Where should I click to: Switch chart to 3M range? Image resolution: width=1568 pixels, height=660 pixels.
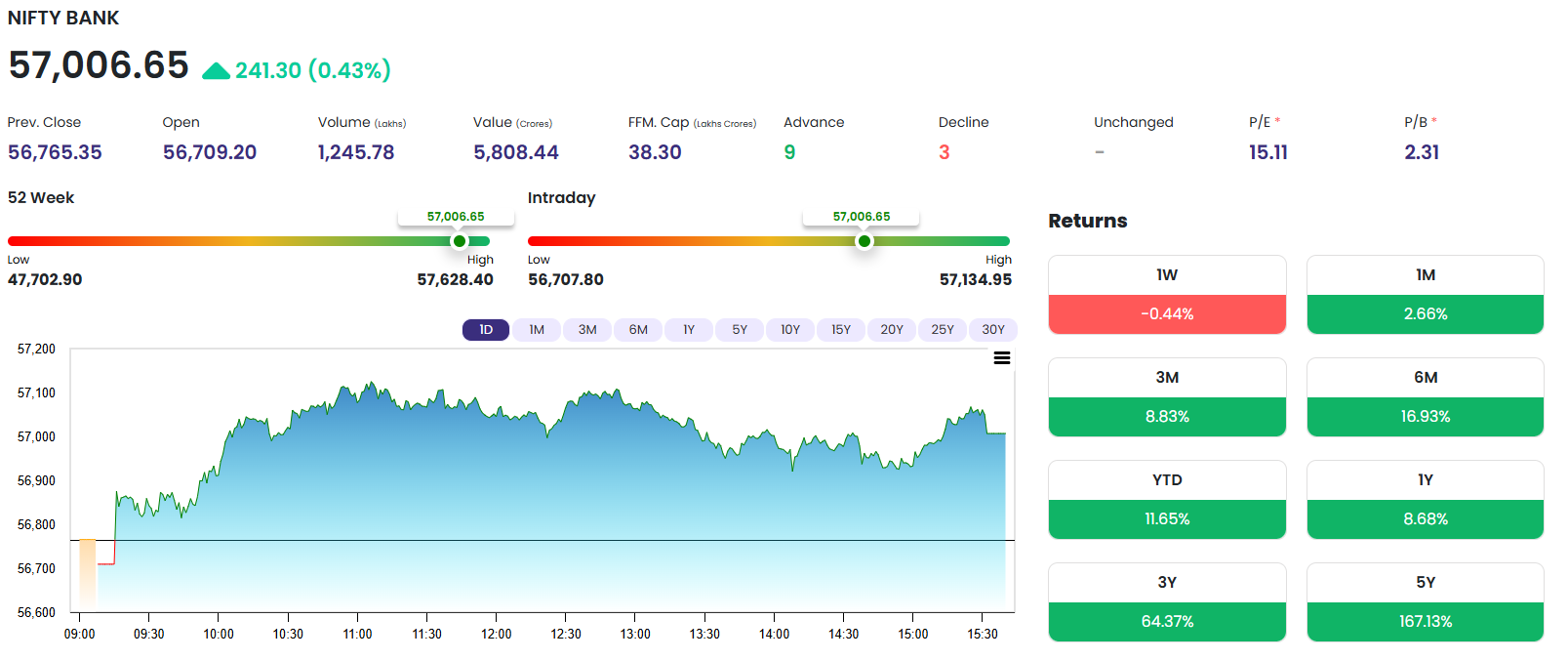[587, 330]
